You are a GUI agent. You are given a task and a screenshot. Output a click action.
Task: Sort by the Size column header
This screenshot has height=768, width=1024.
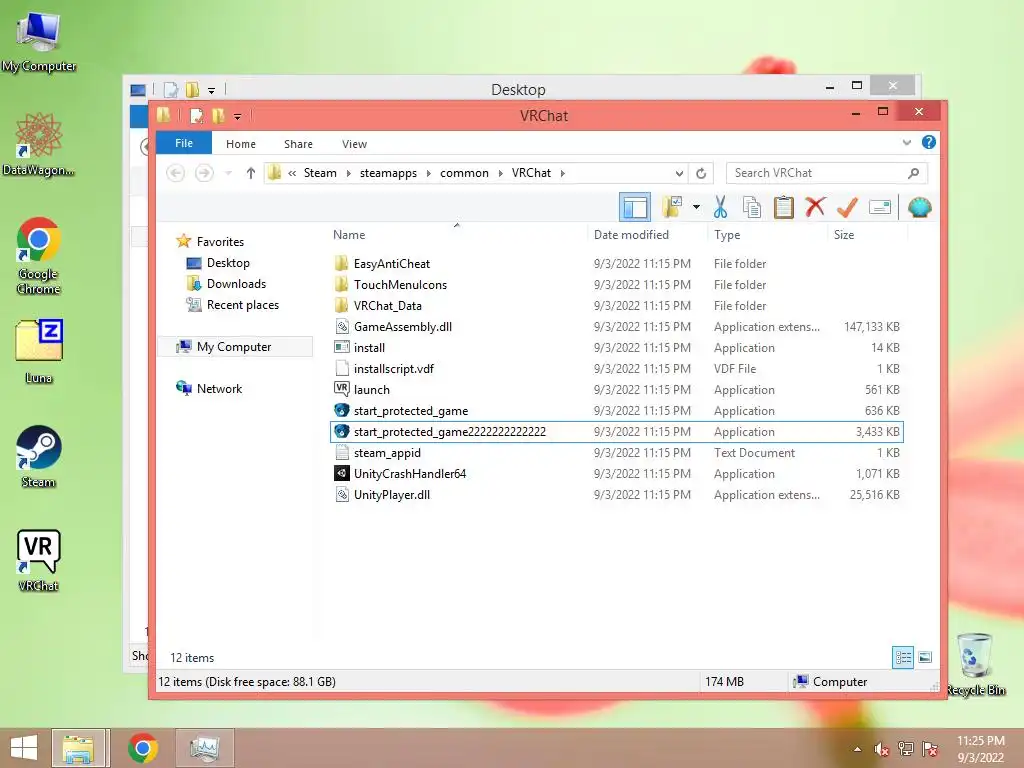tap(844, 234)
